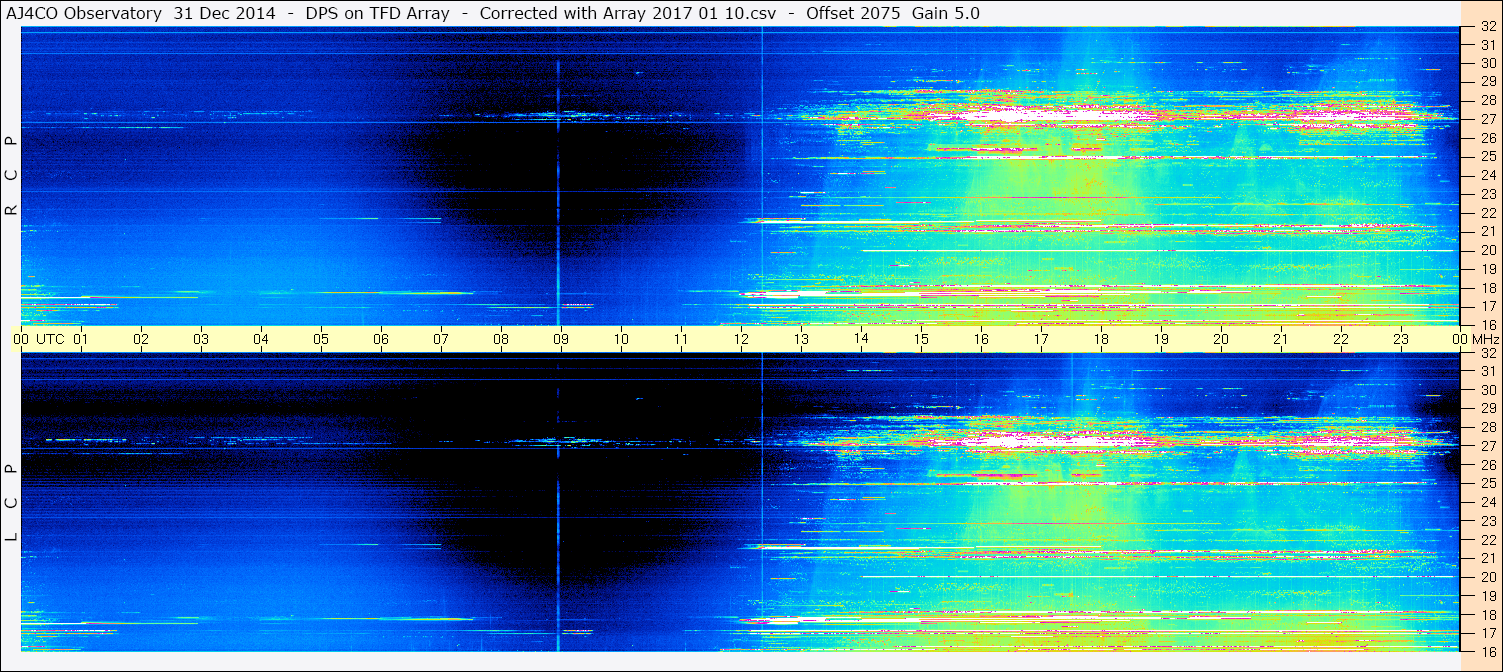The image size is (1503, 672).
Task: Select hour marker 21 on time axis
Action: (x=1281, y=339)
